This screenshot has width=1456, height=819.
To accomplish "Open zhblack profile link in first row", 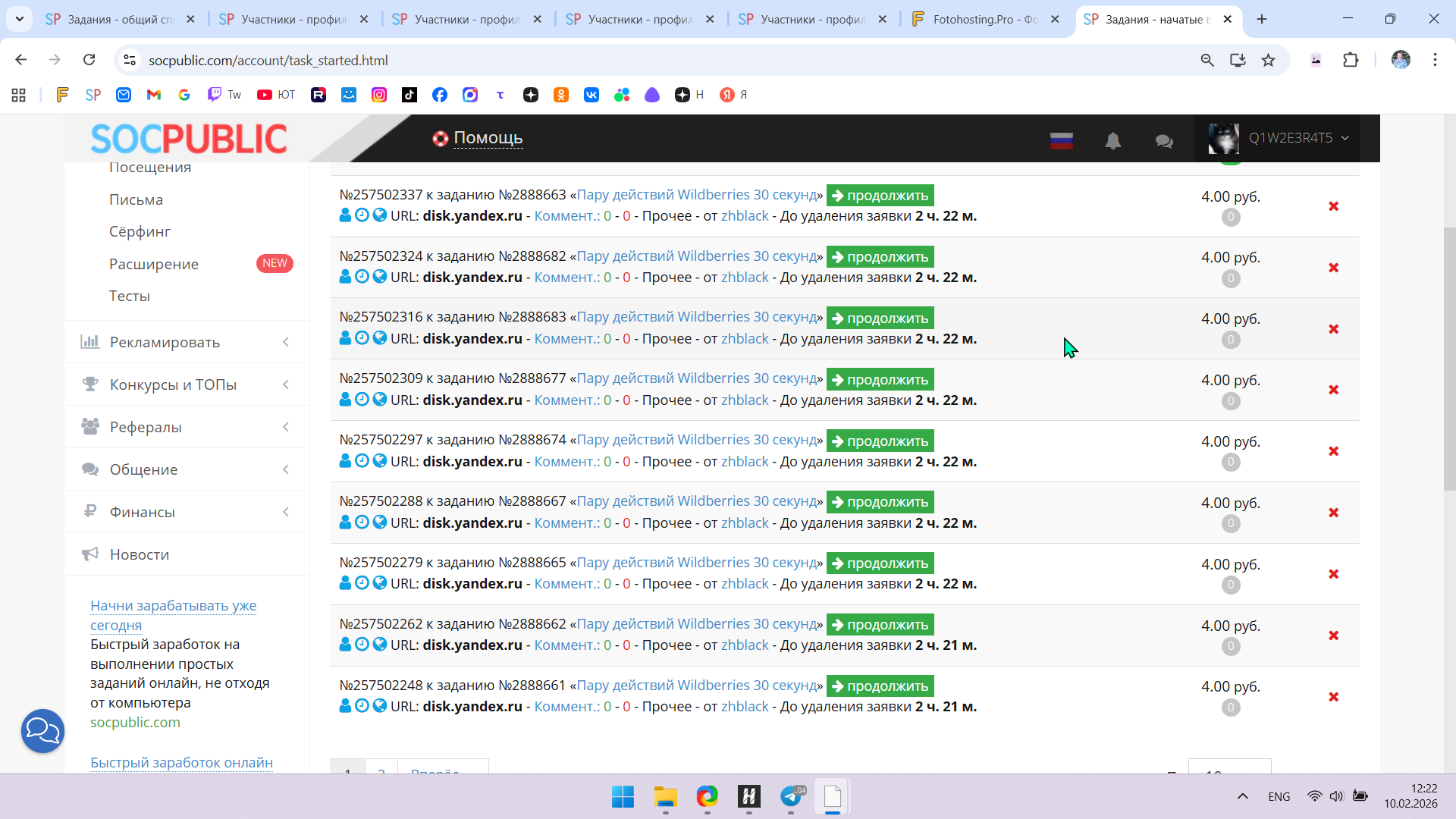I will [x=745, y=216].
